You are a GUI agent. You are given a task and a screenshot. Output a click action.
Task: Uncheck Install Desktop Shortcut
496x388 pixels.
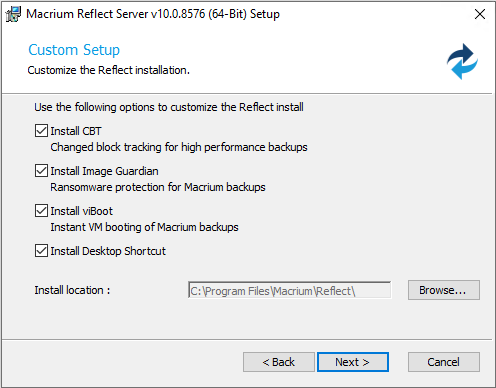[x=41, y=251]
